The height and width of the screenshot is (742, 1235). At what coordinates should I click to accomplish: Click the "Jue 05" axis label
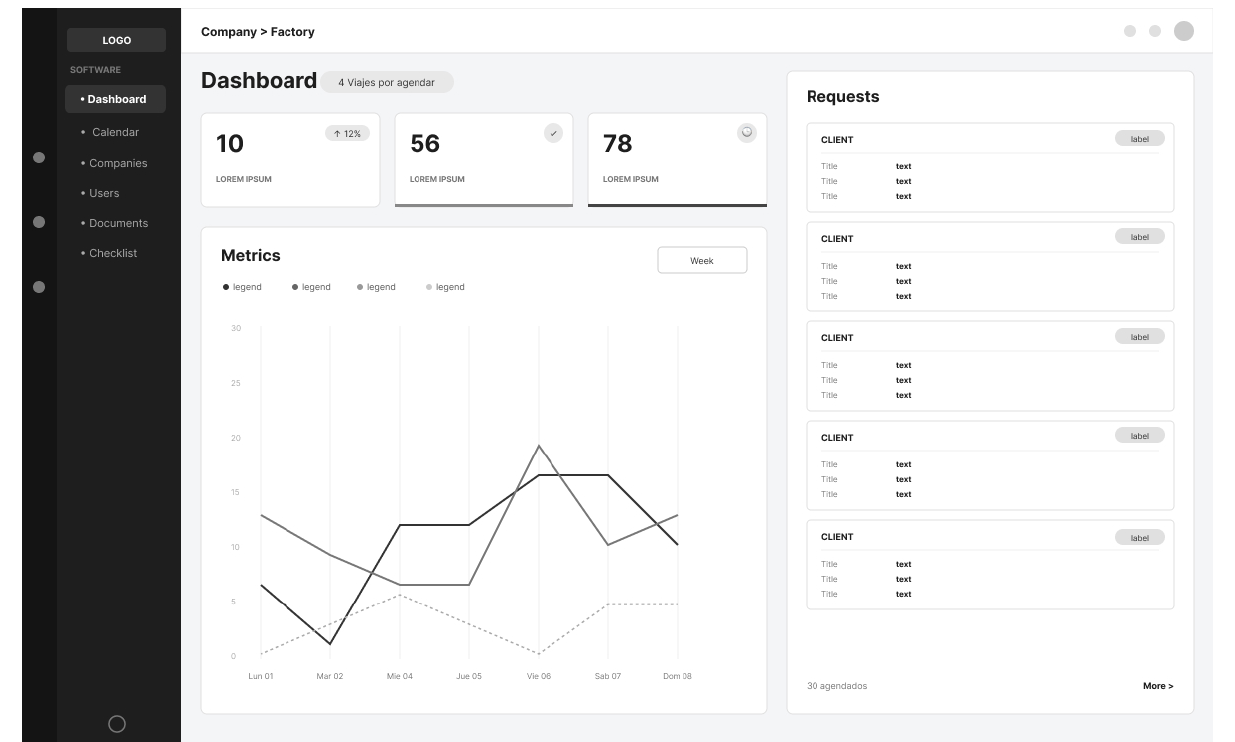(x=469, y=676)
